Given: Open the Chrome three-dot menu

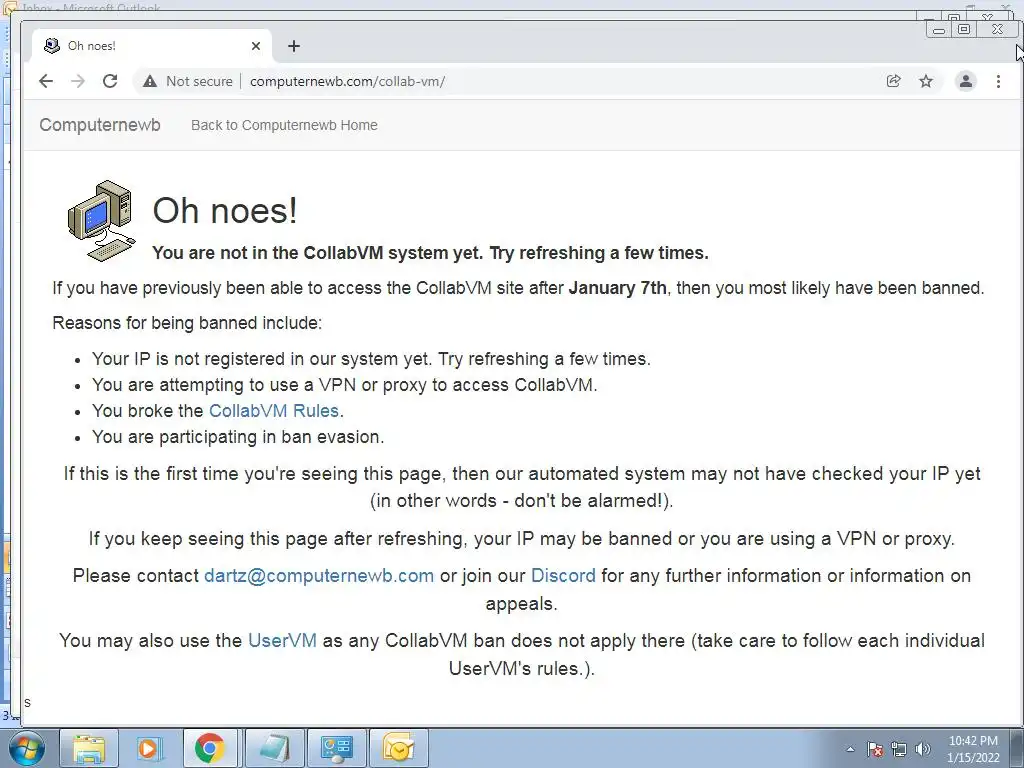Looking at the screenshot, I should click(998, 81).
